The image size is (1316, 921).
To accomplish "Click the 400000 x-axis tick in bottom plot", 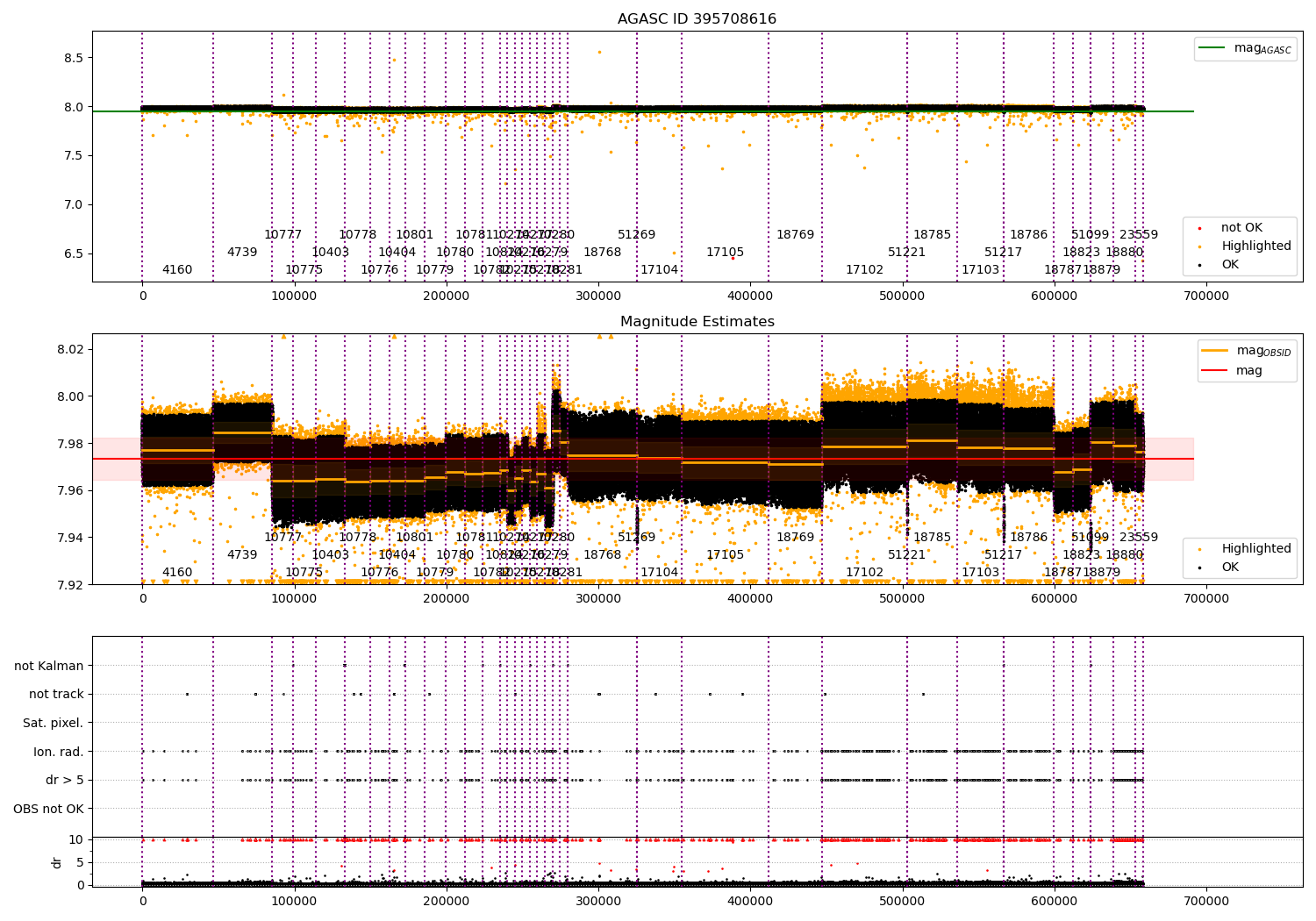I will 750,900.
